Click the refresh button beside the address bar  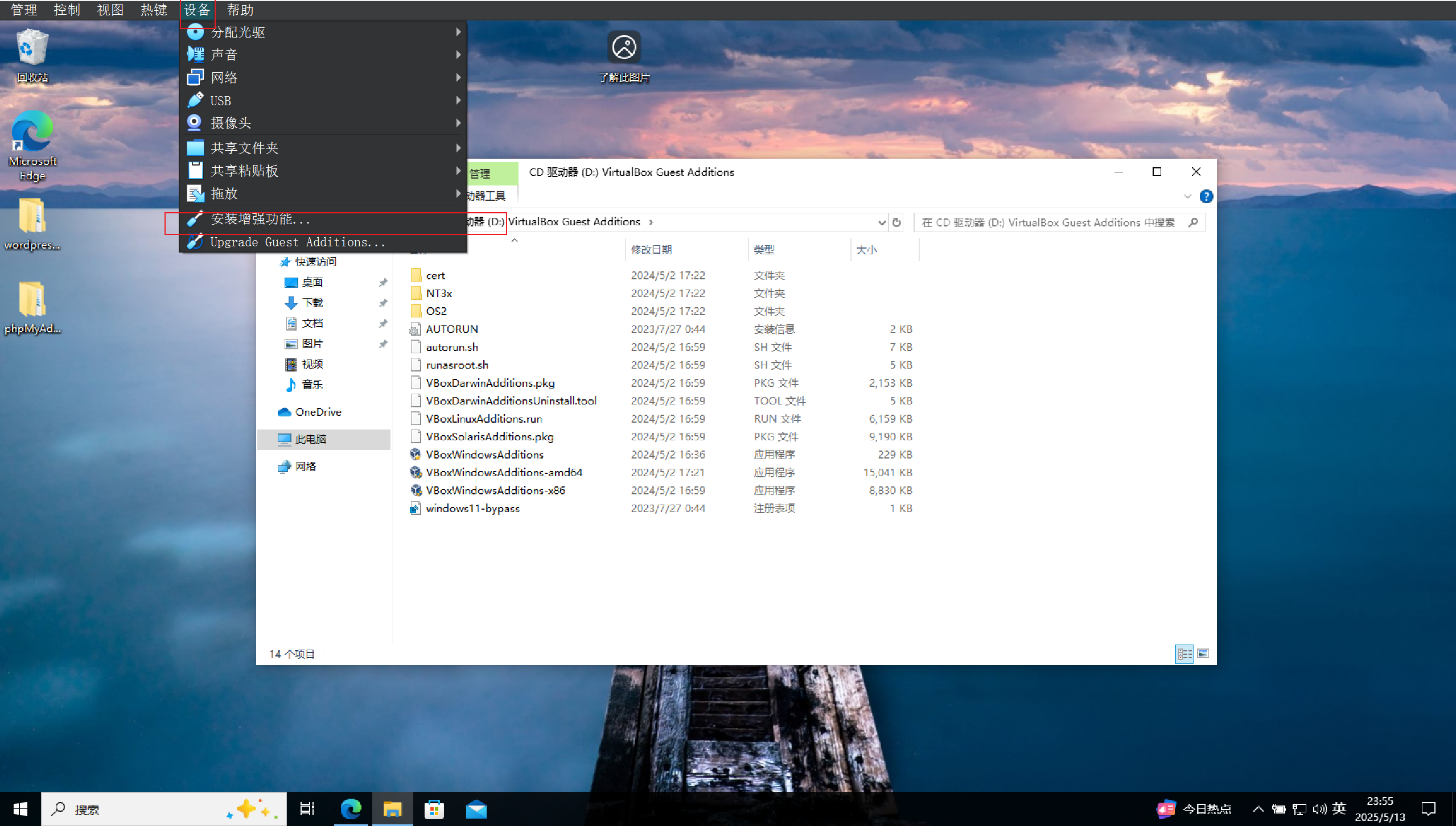[897, 222]
